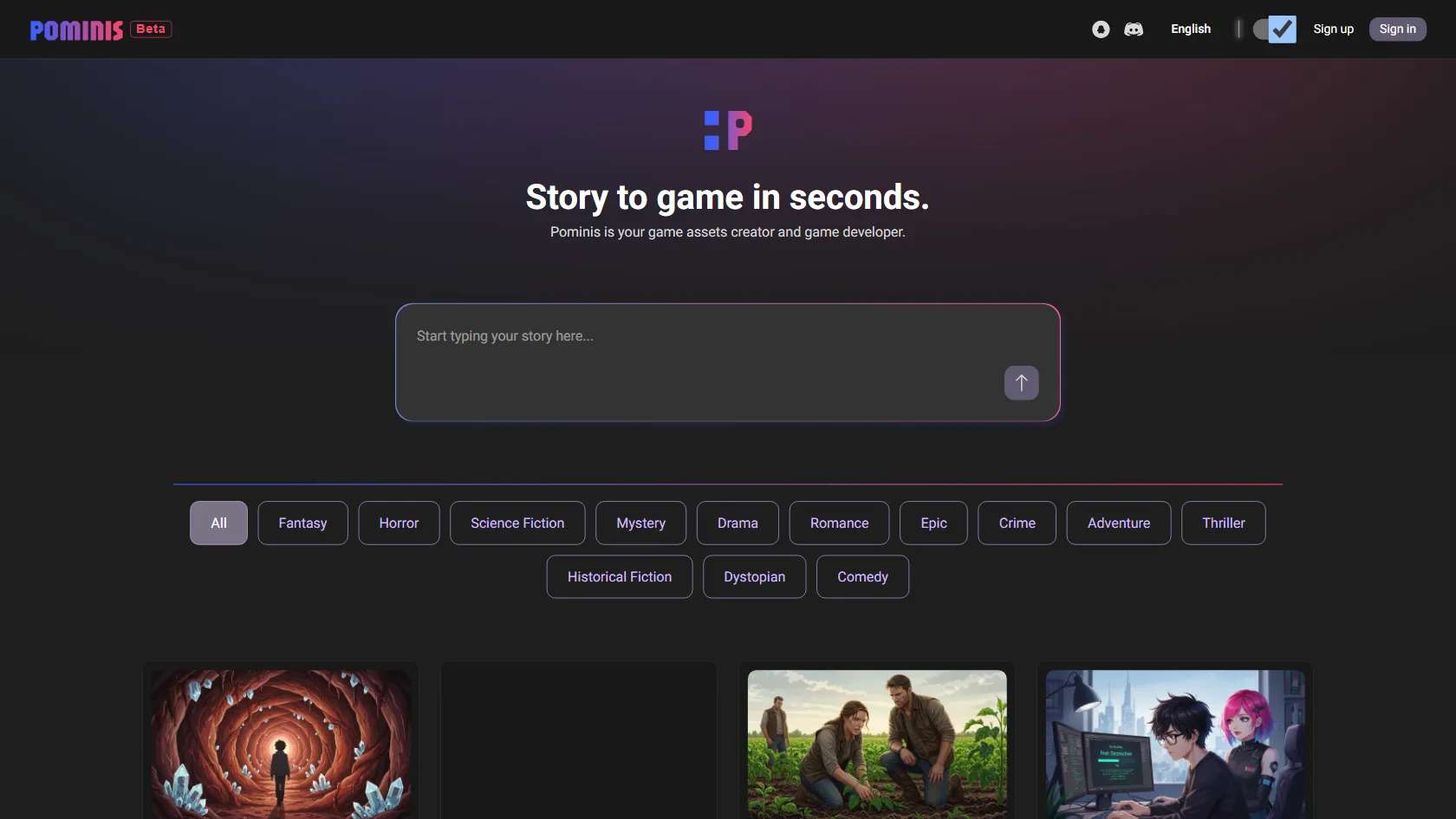Image resolution: width=1456 pixels, height=819 pixels.
Task: Filter by Adventure genre
Action: (1119, 523)
